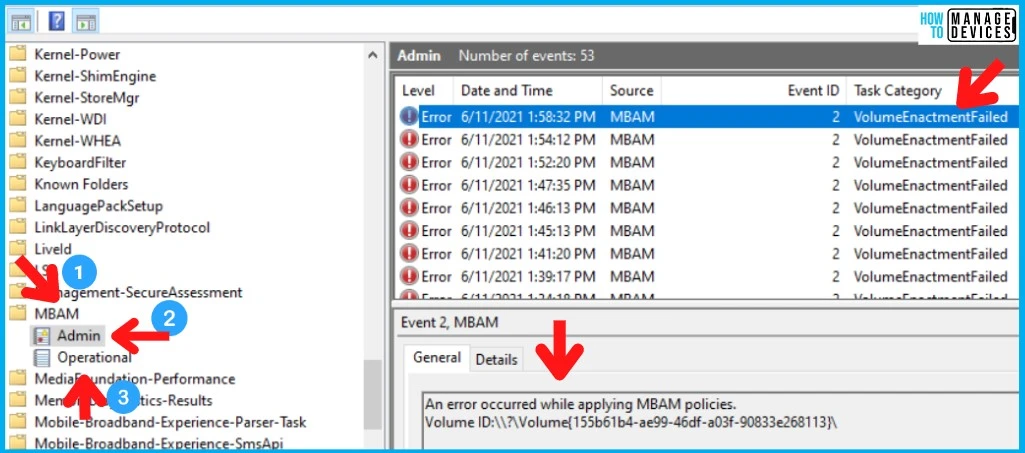Screen dimensions: 1025x453
Task: Switch to the General tab
Action: [437, 358]
